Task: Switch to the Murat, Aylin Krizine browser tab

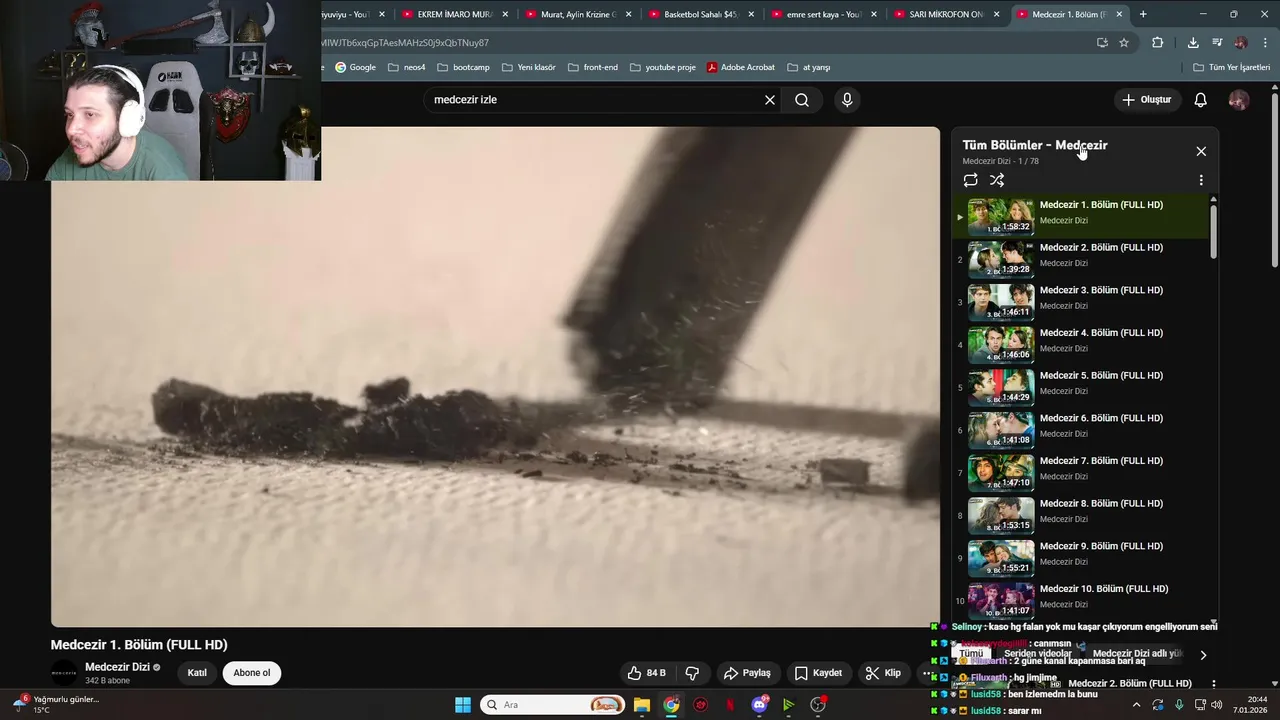Action: [x=578, y=14]
